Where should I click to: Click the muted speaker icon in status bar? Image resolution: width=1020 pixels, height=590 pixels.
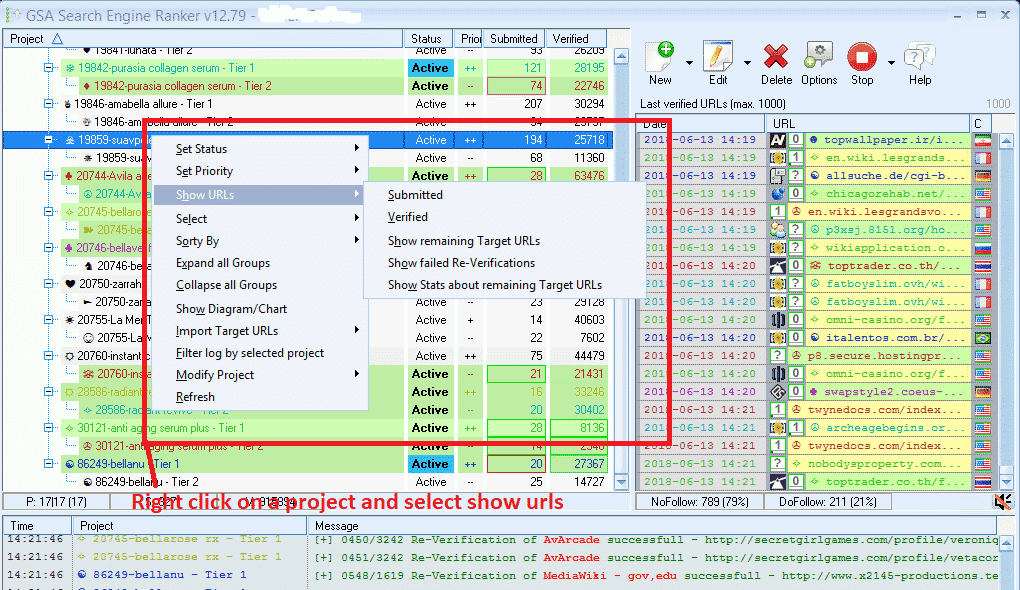1003,502
